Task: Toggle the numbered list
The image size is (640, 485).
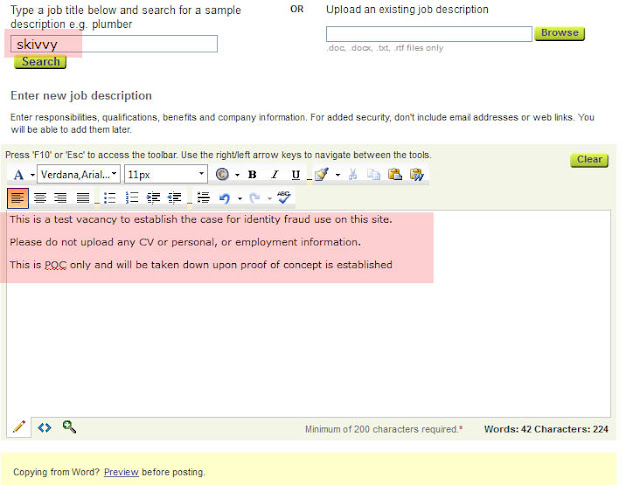Action: coord(132,198)
